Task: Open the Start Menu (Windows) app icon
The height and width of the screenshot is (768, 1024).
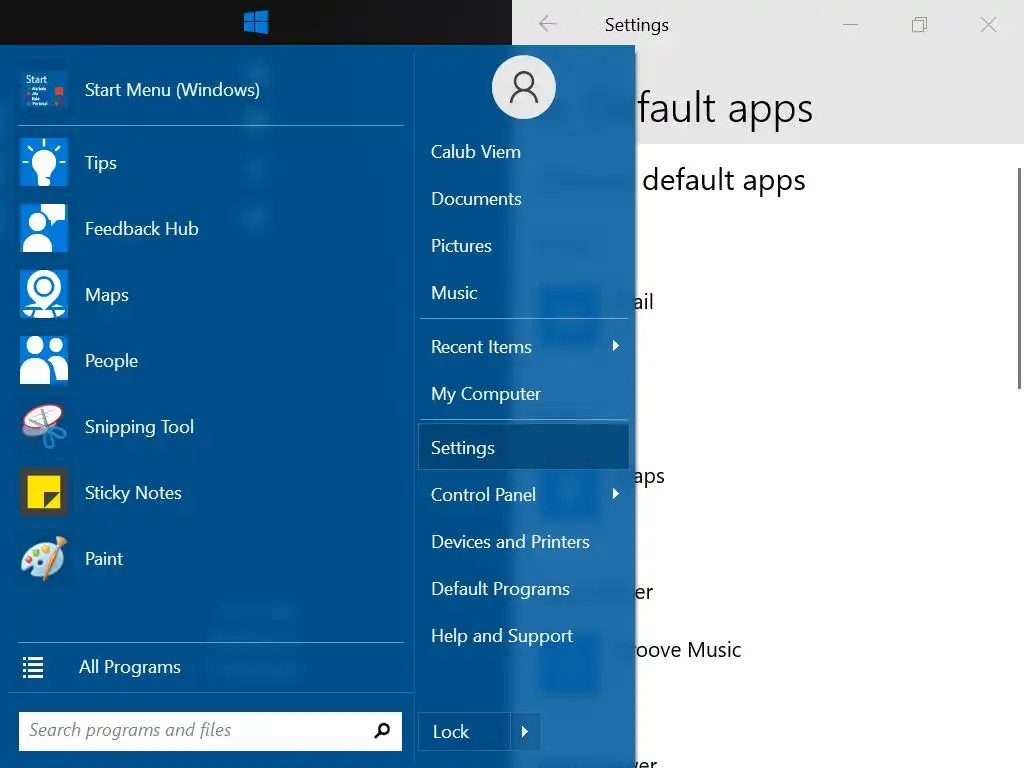Action: coord(44,90)
